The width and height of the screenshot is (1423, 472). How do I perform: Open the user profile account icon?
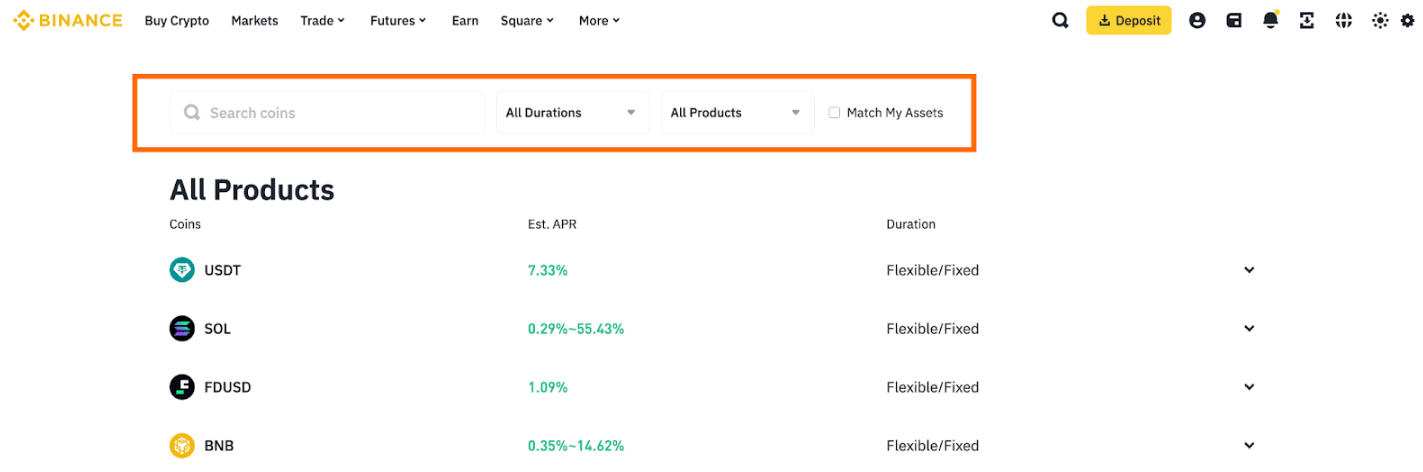[1197, 20]
